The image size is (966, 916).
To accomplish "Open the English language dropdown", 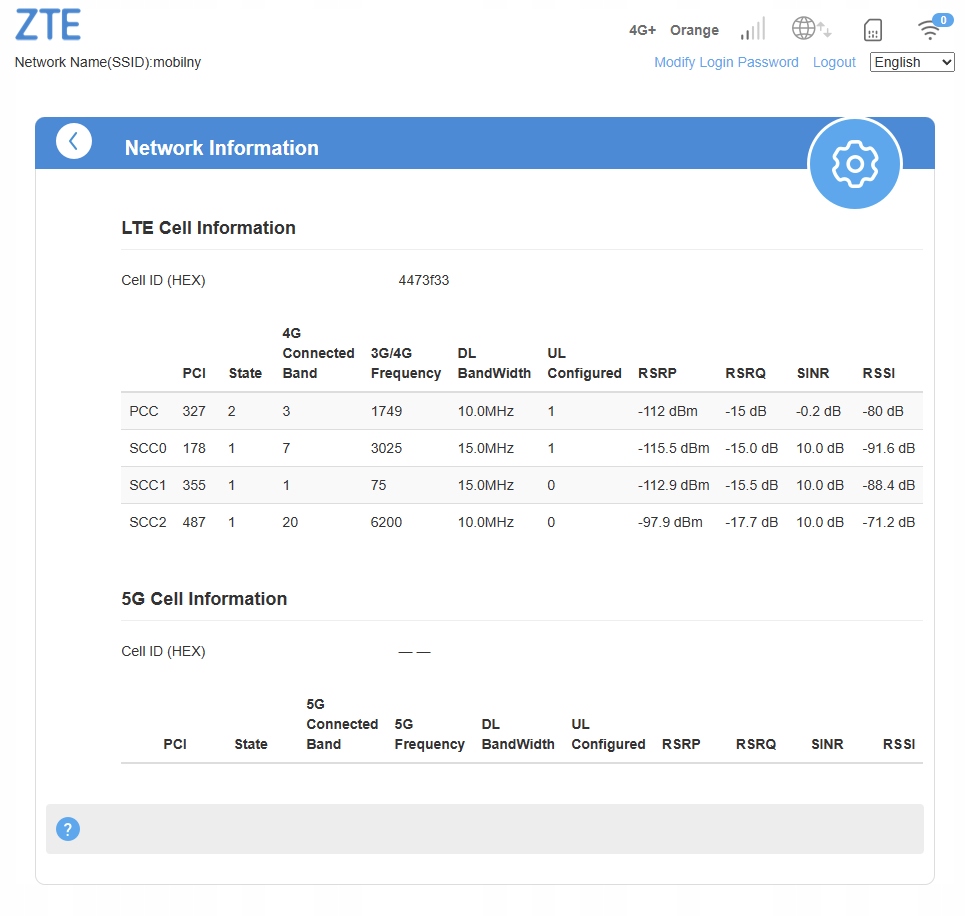I will [x=912, y=62].
